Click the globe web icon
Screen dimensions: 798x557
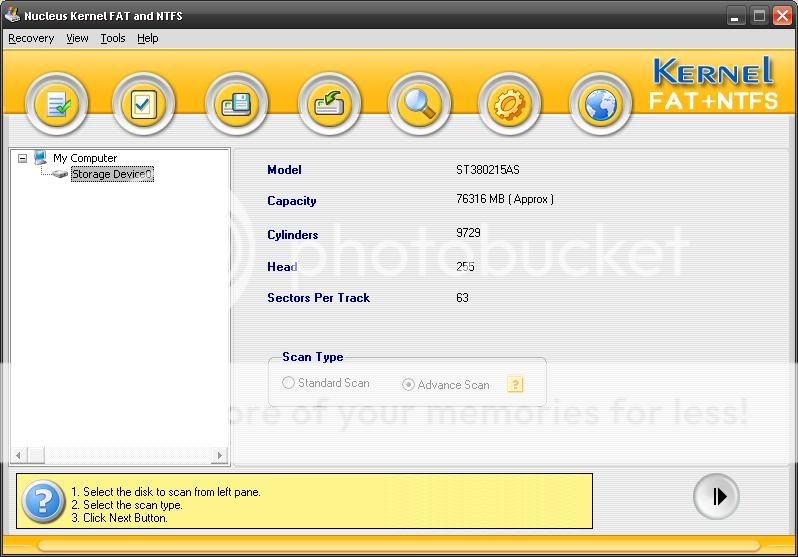(601, 104)
